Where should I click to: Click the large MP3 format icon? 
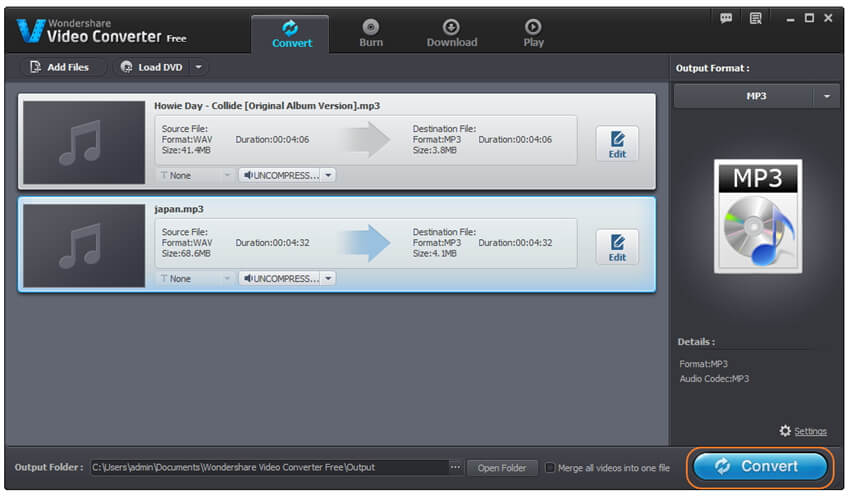[758, 216]
